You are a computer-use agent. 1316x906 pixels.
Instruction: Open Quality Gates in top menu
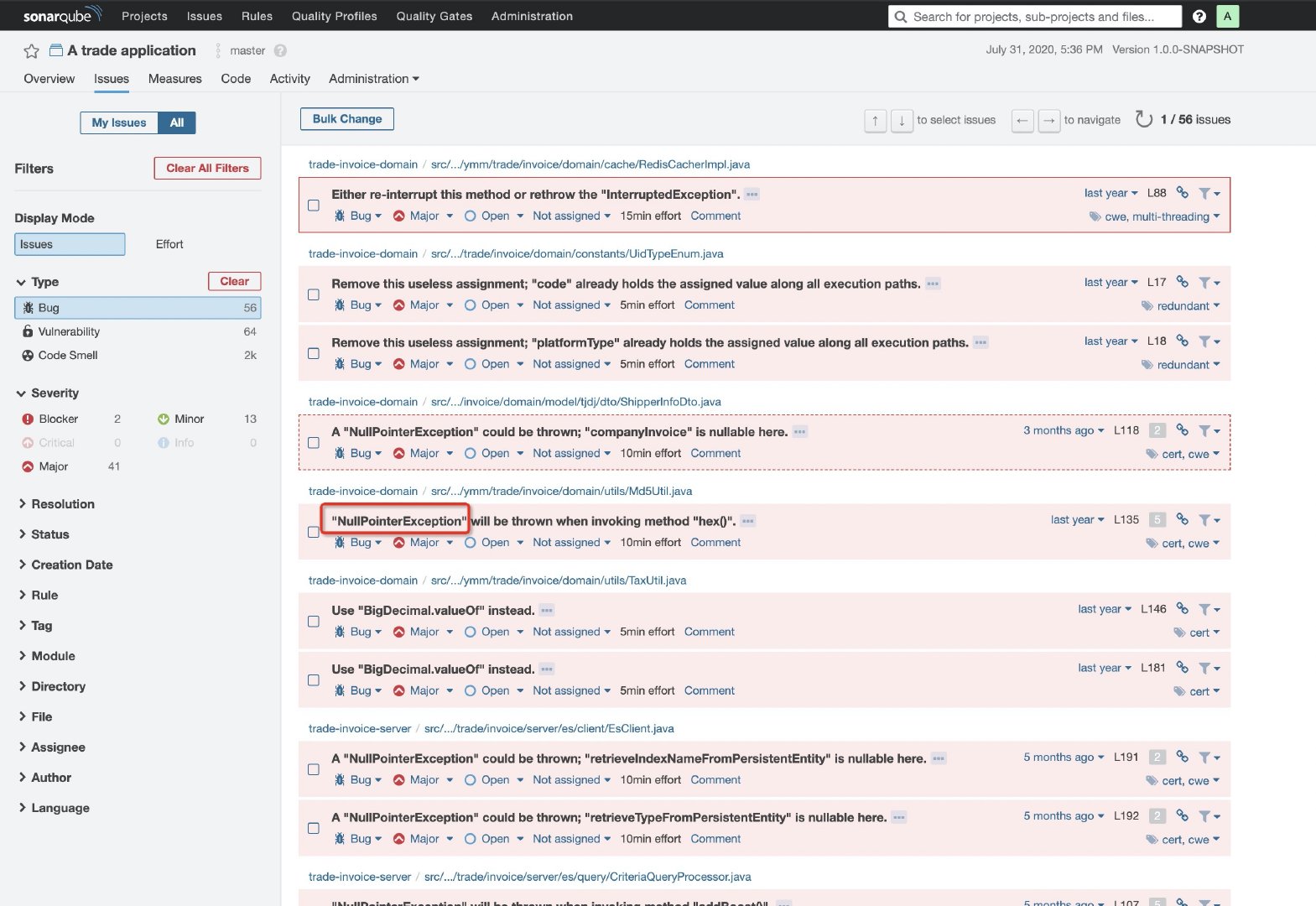434,16
